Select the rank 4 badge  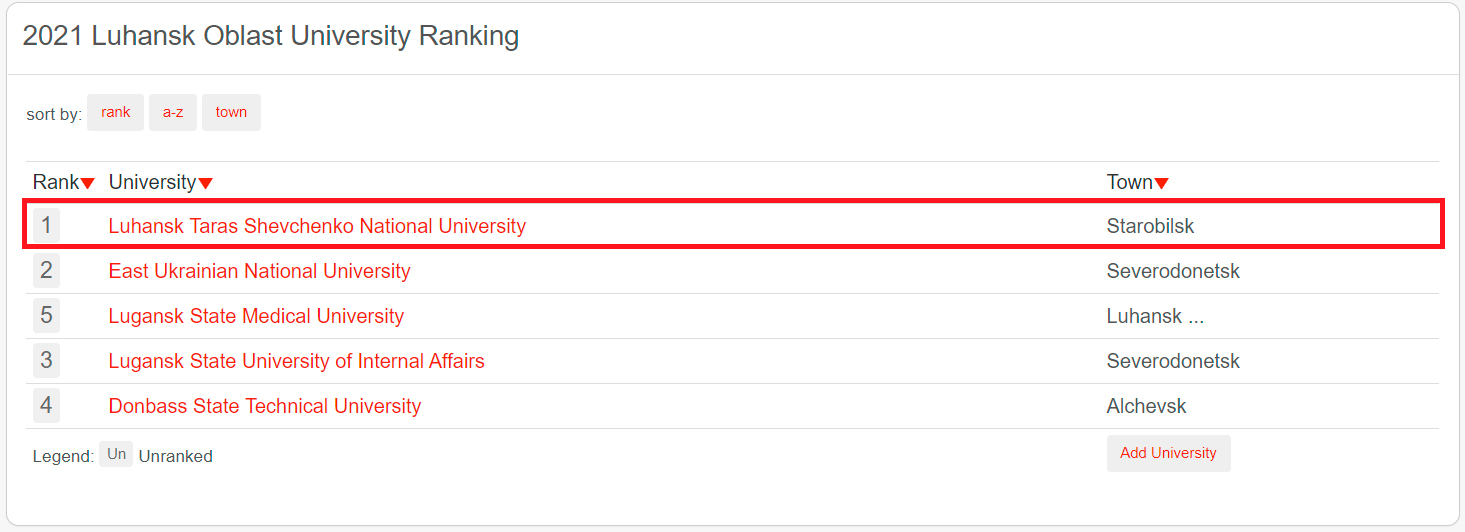coord(46,405)
